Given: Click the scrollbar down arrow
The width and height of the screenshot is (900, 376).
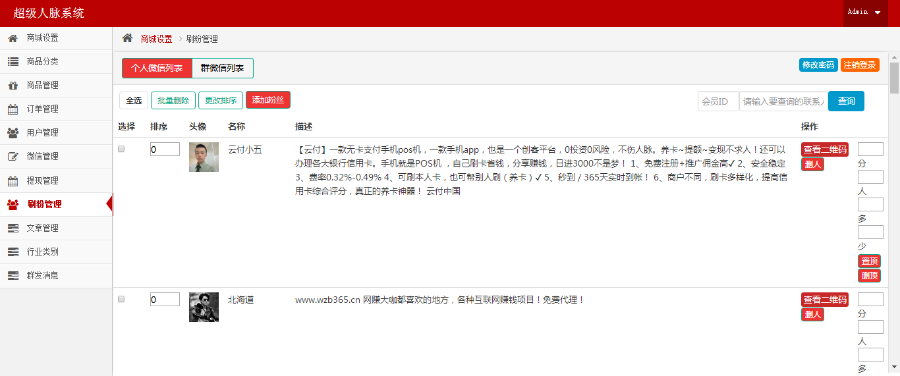Looking at the screenshot, I should 894,366.
